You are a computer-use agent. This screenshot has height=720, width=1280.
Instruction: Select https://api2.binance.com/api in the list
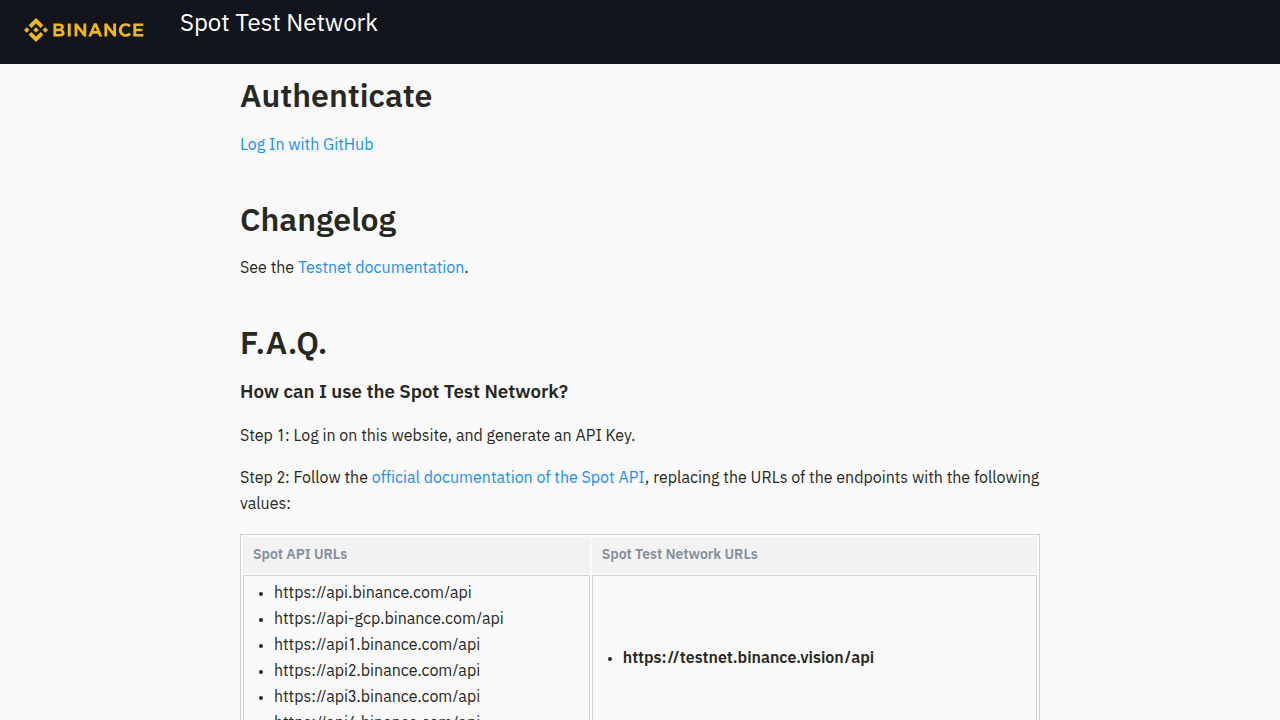coord(376,670)
